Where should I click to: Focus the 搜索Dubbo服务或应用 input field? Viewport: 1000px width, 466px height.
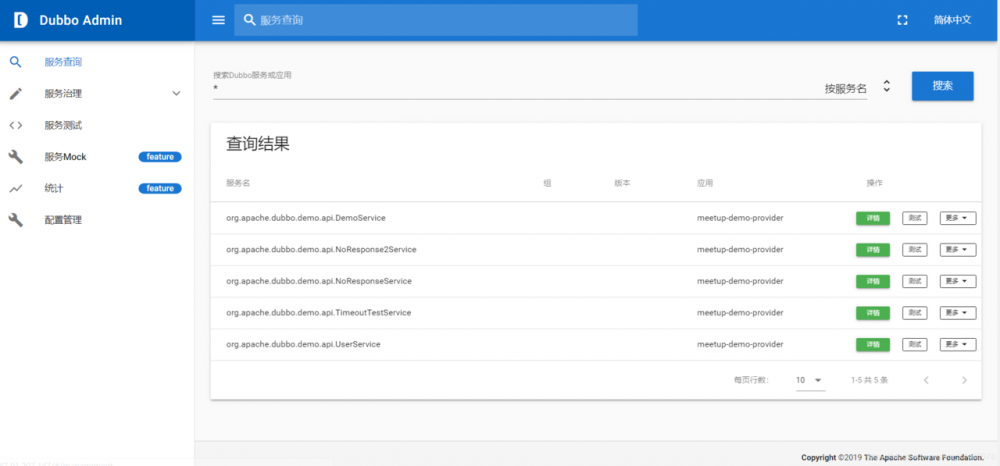coord(517,89)
